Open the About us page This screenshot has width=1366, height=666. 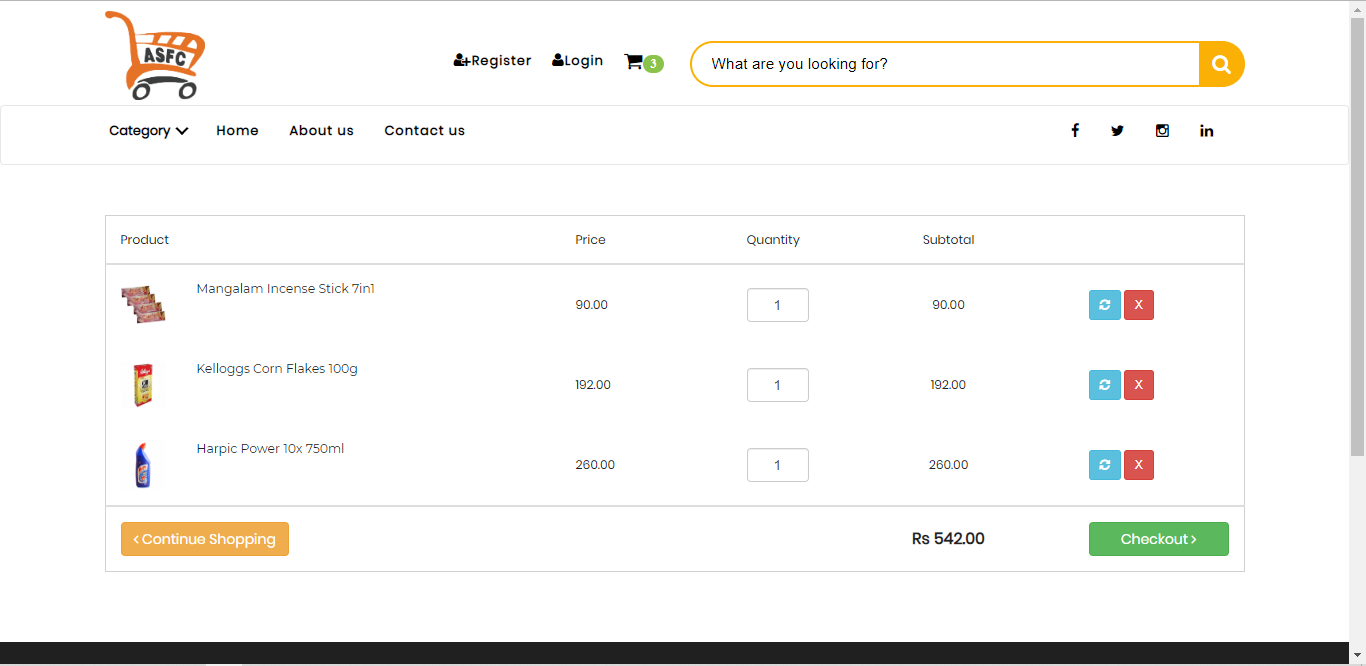(x=321, y=130)
